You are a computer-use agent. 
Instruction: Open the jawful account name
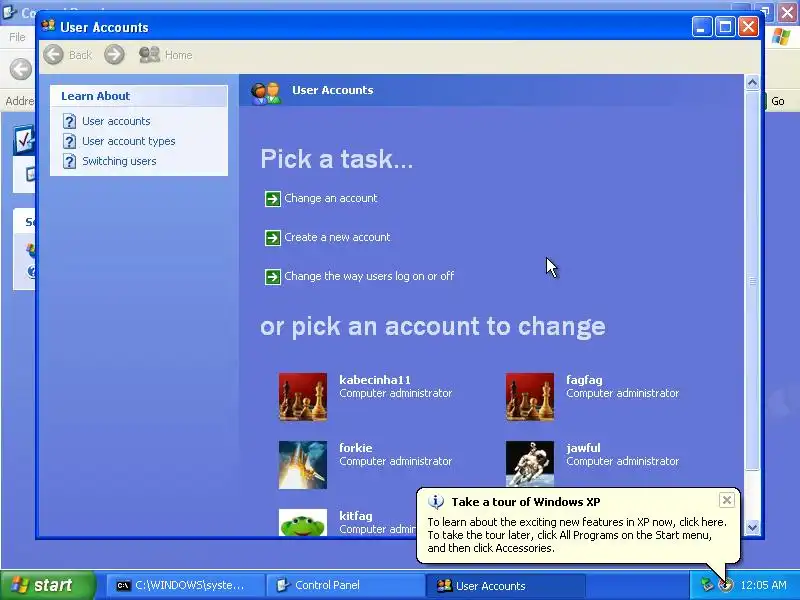tap(583, 447)
